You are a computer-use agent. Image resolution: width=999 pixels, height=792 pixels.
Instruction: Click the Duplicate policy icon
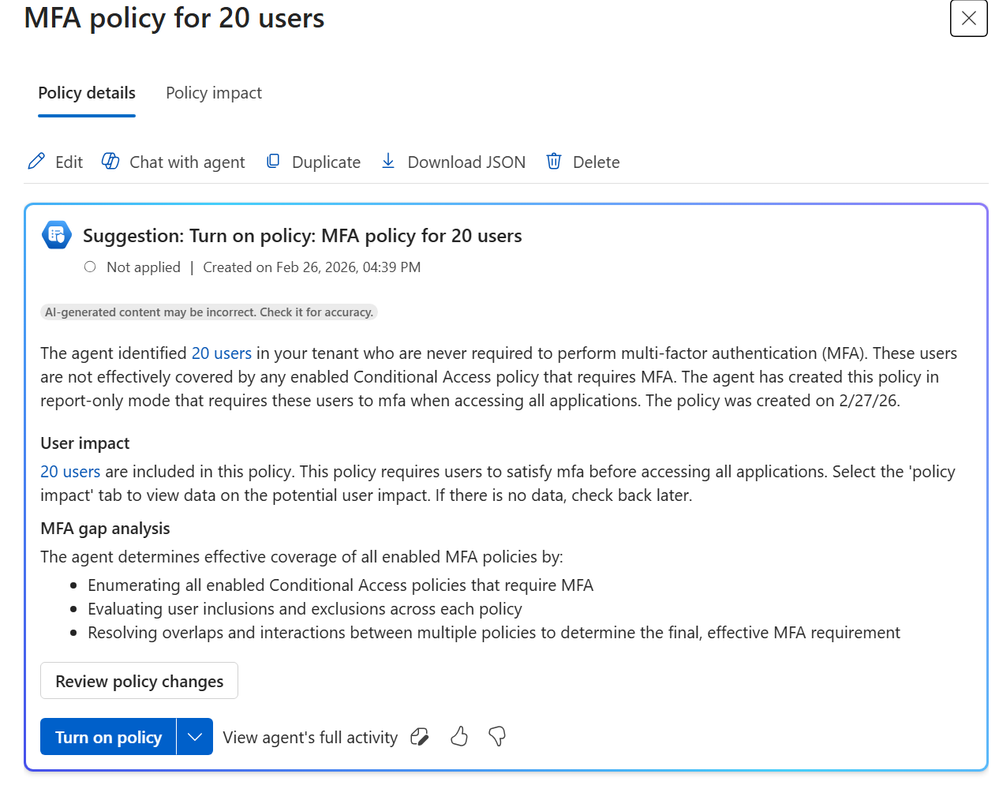273,161
